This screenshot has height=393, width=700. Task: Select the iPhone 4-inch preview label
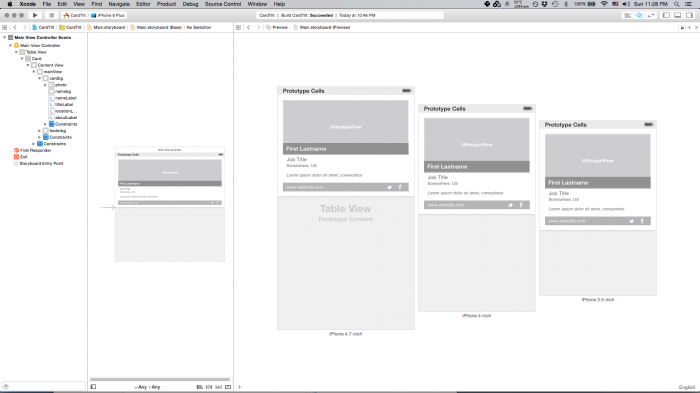[x=476, y=315]
